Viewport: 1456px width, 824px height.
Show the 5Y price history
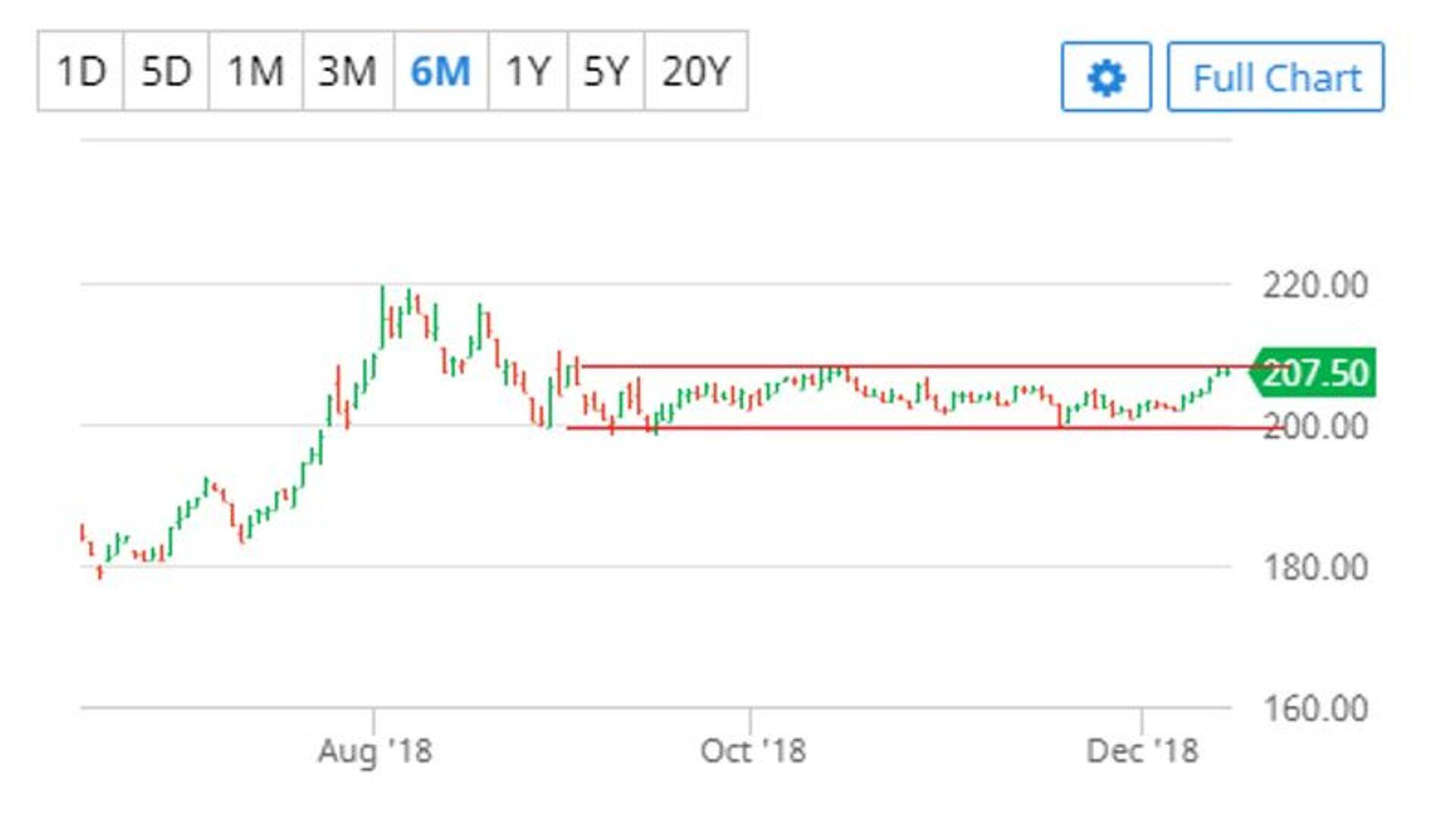click(x=605, y=72)
